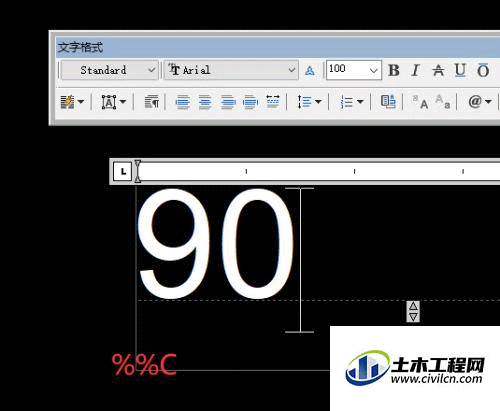Click the @ Symbol icon
The height and width of the screenshot is (411, 500).
click(475, 101)
